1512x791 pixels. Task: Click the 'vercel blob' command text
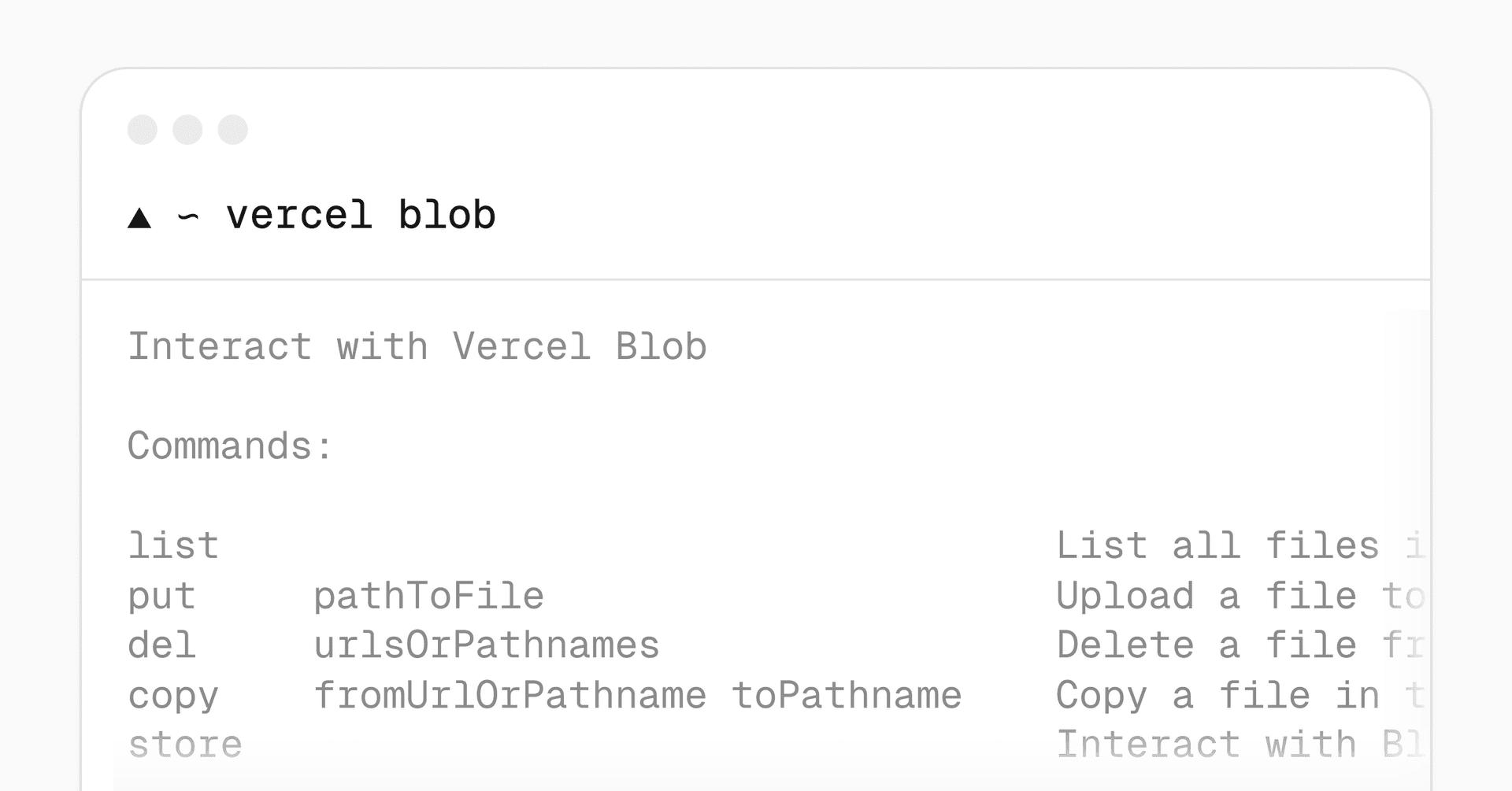coord(361,216)
